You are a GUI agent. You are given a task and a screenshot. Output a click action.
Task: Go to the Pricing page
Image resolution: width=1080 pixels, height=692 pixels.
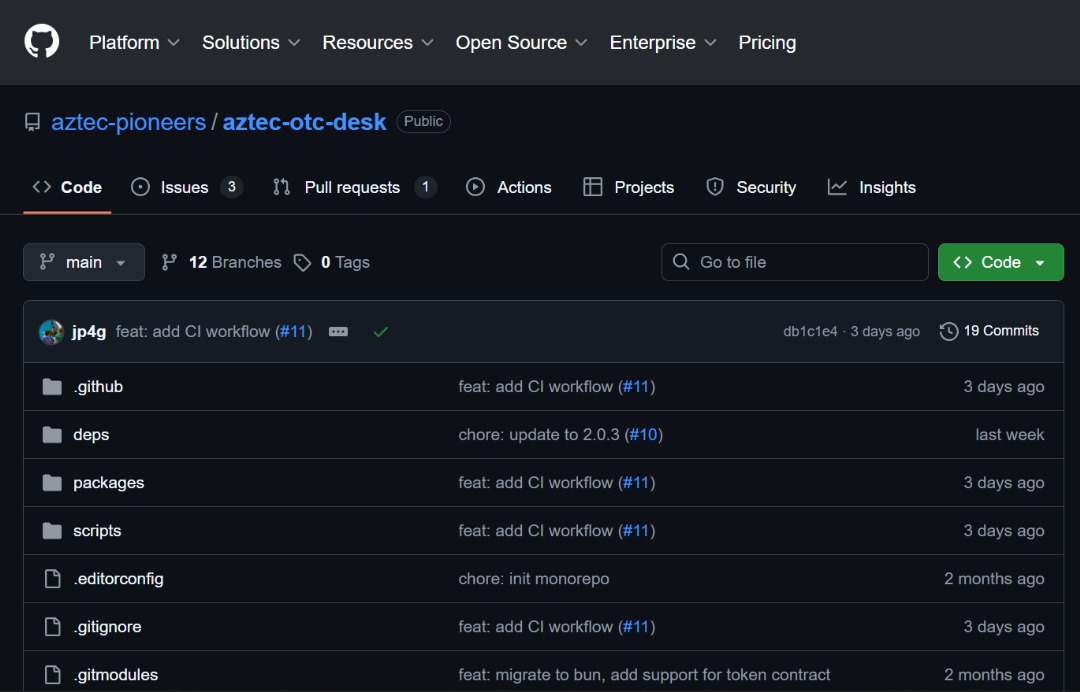coord(767,43)
